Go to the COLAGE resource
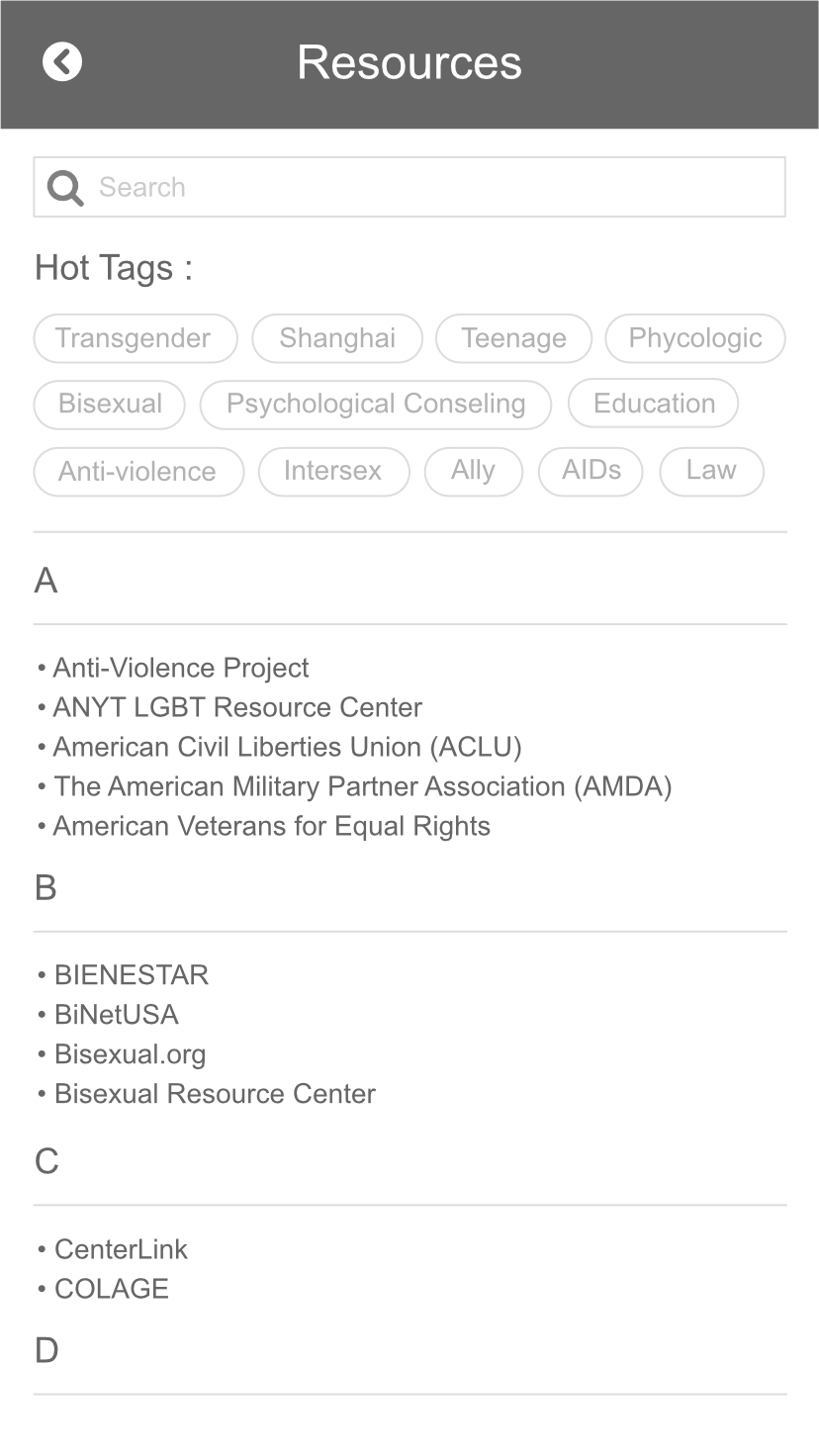The width and height of the screenshot is (819, 1456). click(x=111, y=1289)
